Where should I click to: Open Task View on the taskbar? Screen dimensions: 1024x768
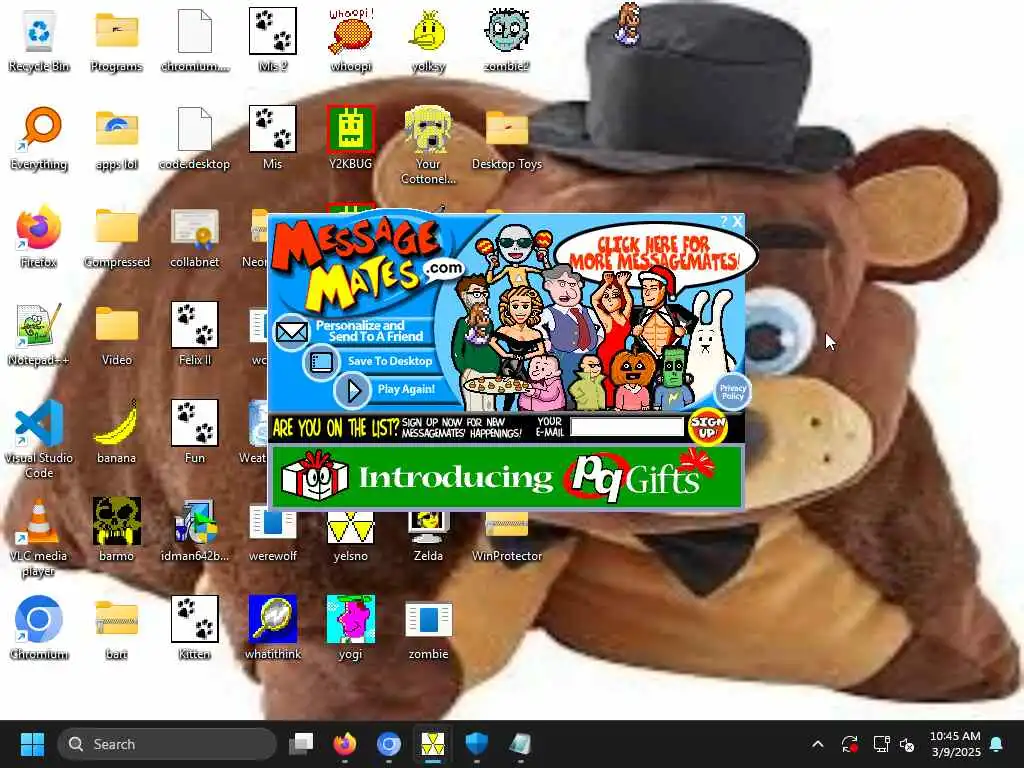point(301,744)
